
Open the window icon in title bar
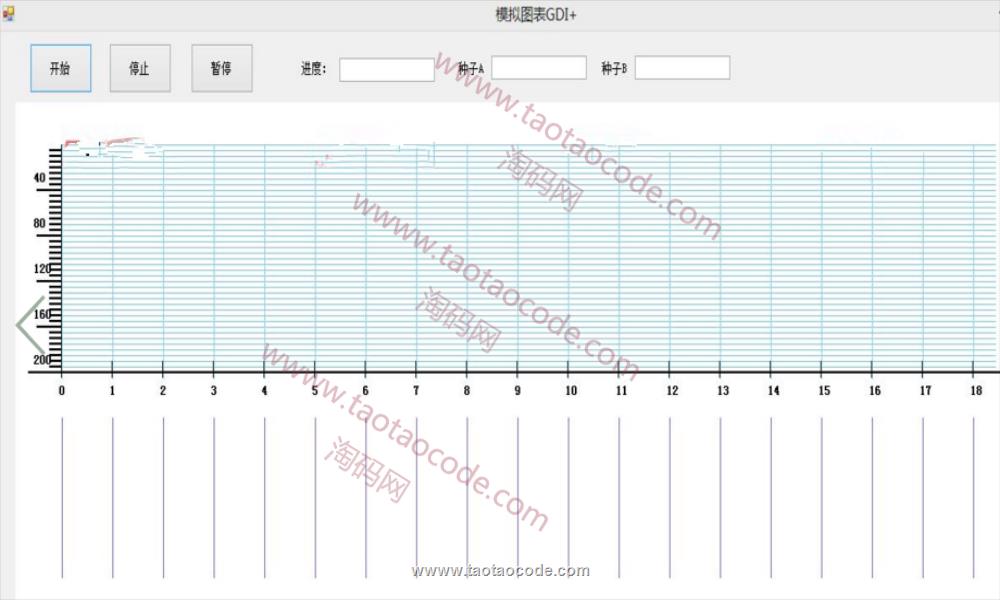click(x=9, y=14)
